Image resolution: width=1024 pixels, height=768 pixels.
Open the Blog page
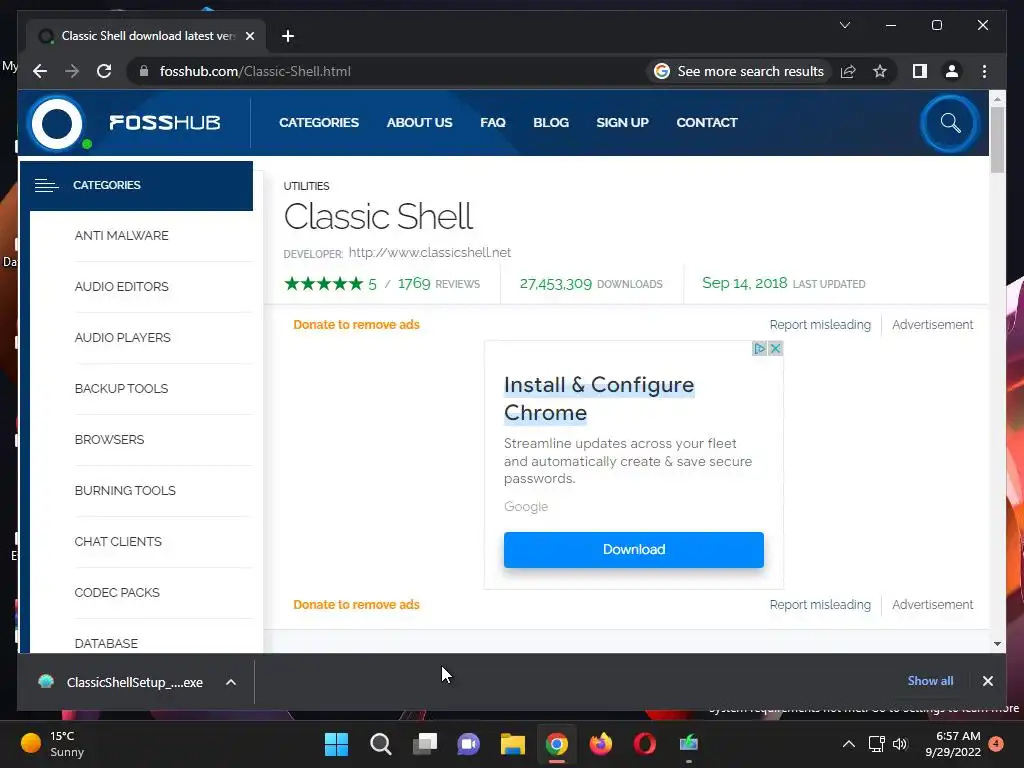pyautogui.click(x=551, y=123)
